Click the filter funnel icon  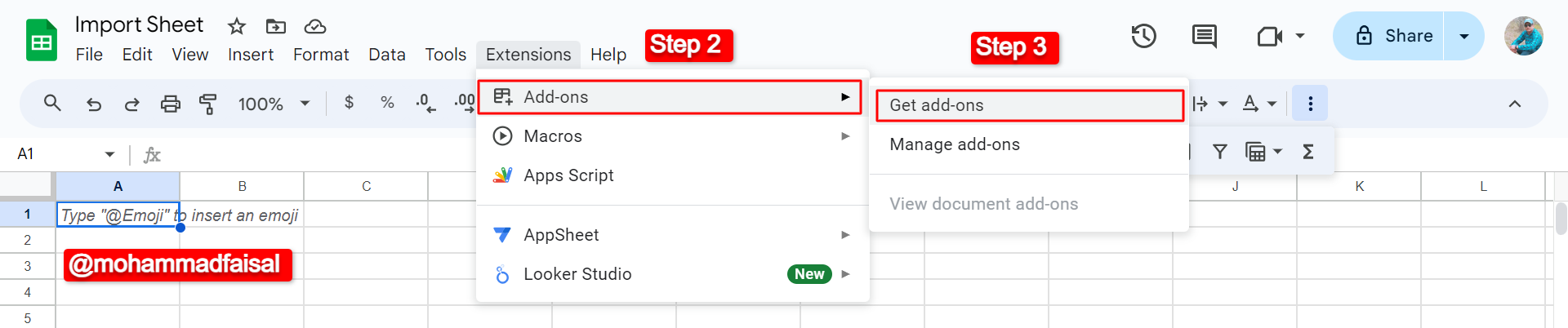[x=1220, y=151]
